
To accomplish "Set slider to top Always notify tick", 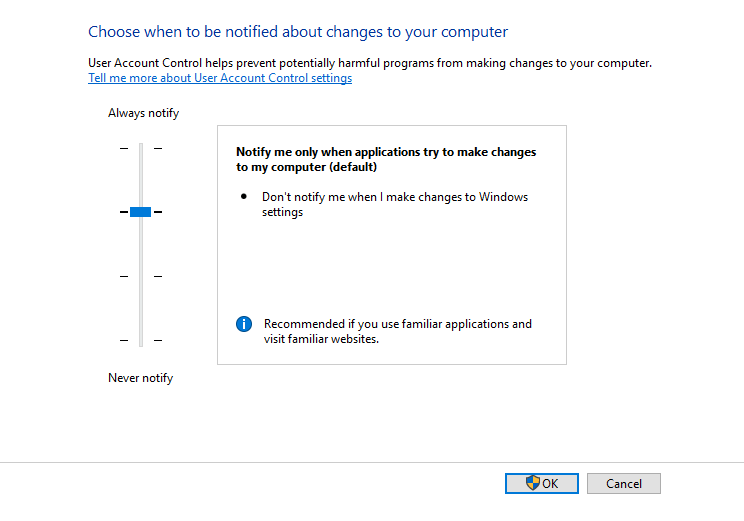I will (x=141, y=149).
